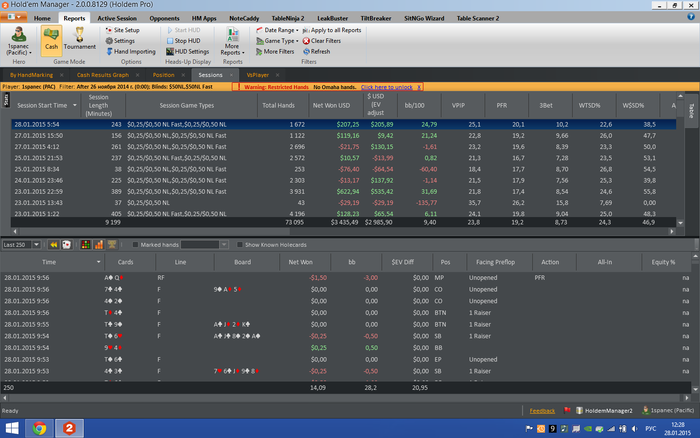Open the HM Apps tab
The height and width of the screenshot is (438, 700).
(204, 18)
